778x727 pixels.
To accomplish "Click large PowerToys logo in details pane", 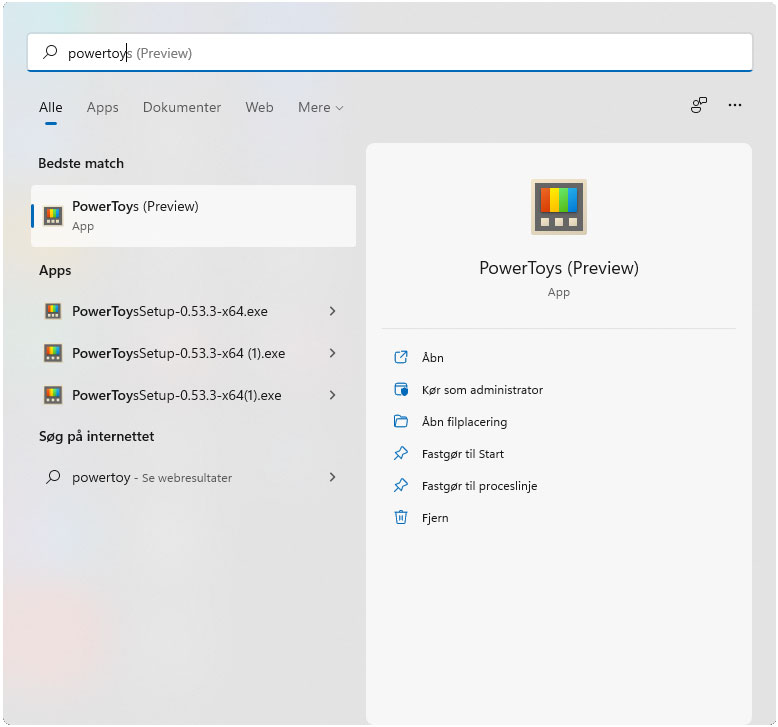I will coord(559,207).
